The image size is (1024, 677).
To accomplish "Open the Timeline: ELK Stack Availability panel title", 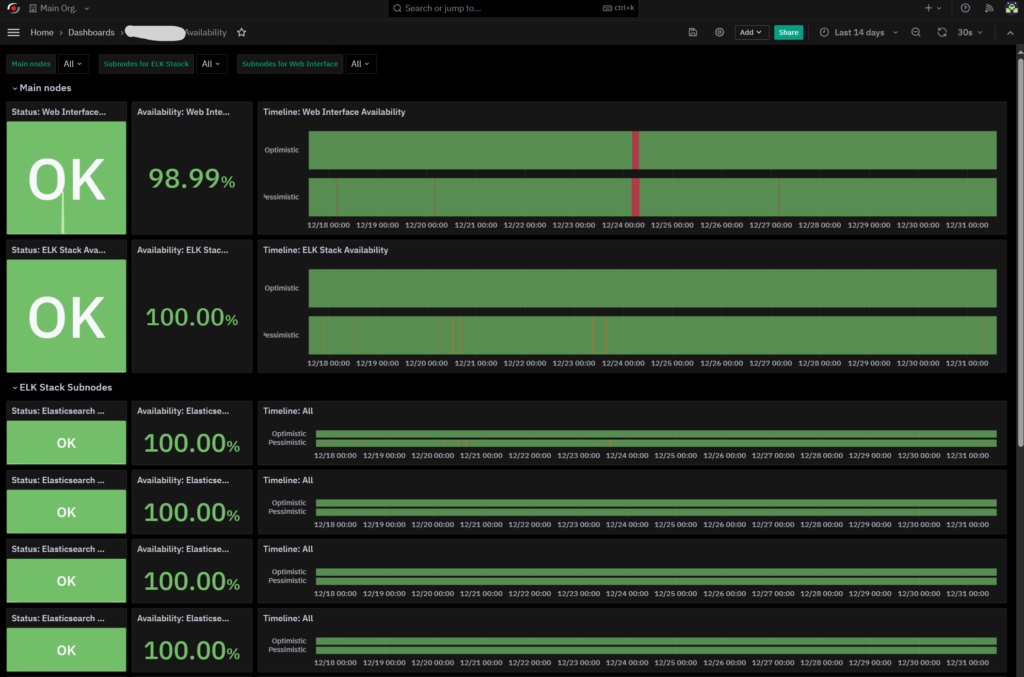I will [x=325, y=250].
